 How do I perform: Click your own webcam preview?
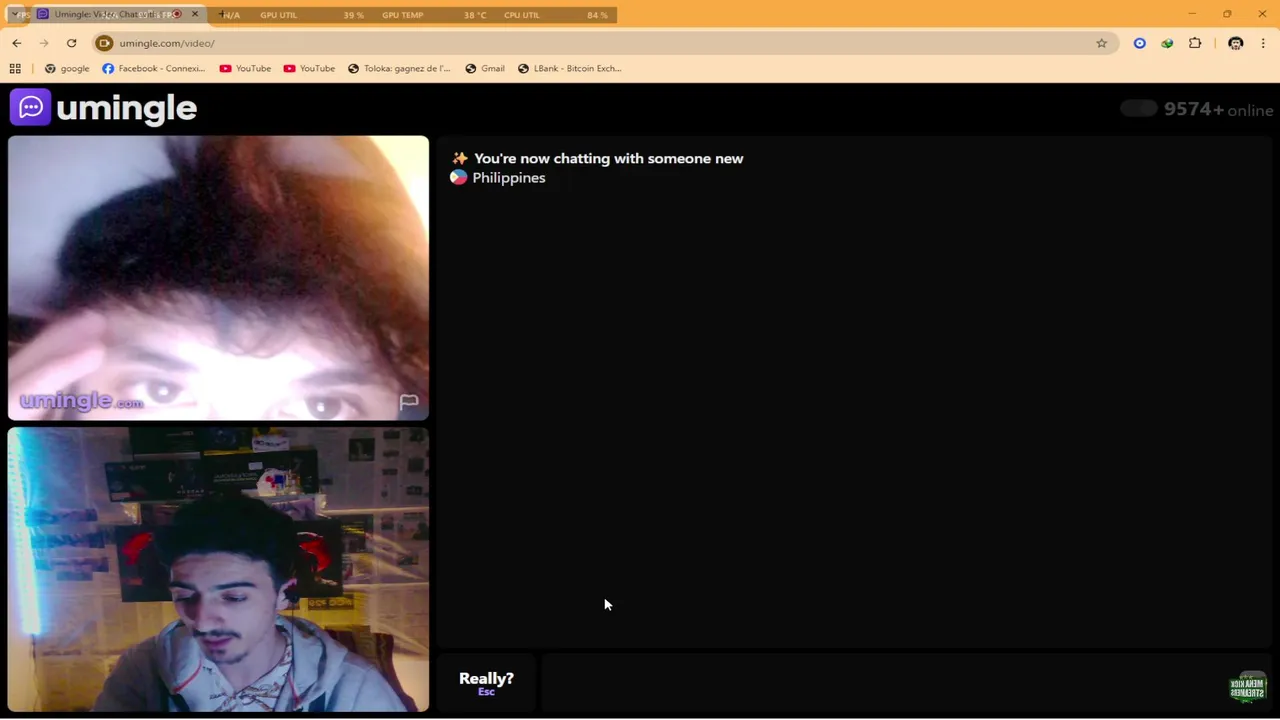[x=218, y=570]
